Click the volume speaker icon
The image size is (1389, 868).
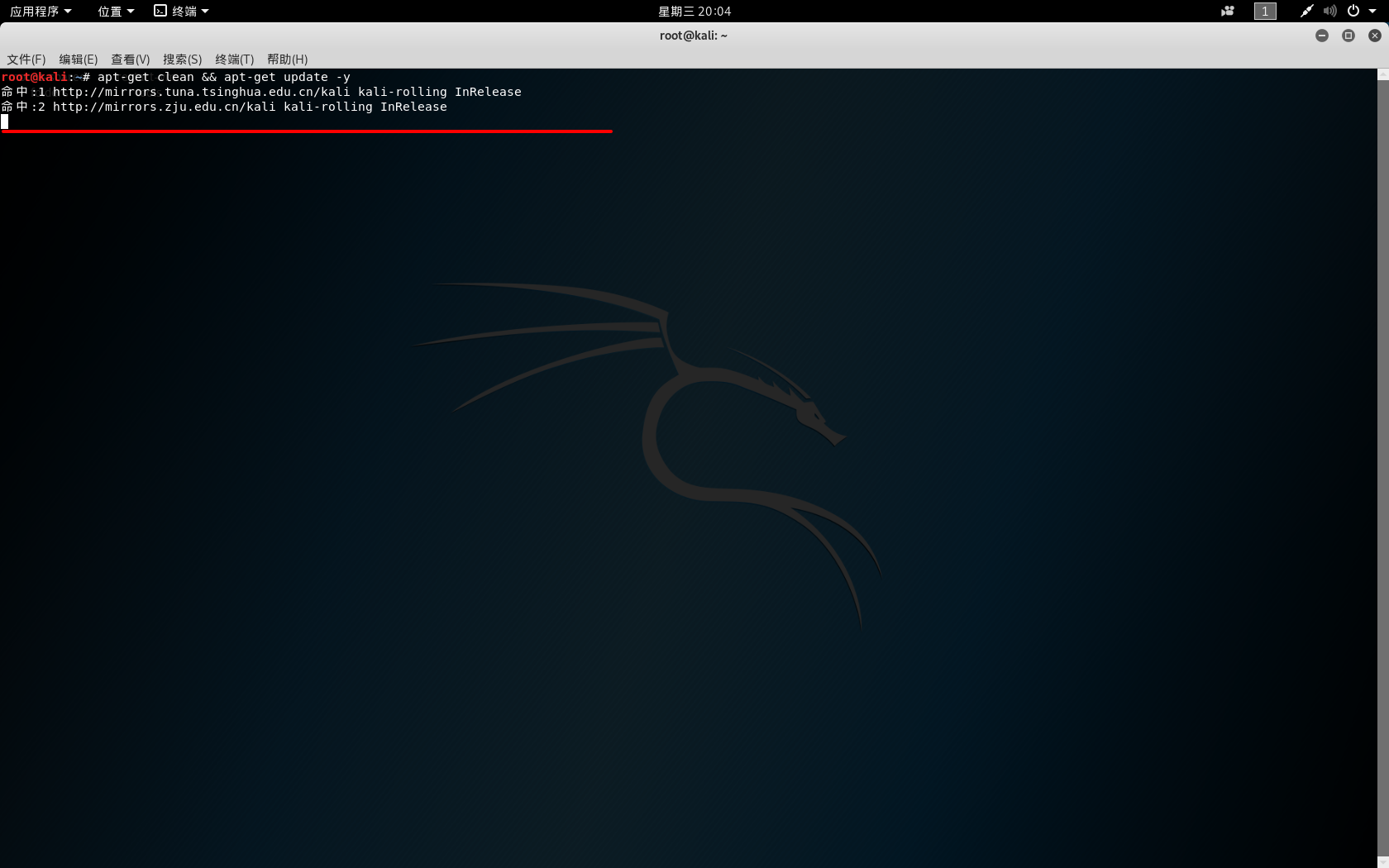pyautogui.click(x=1329, y=11)
